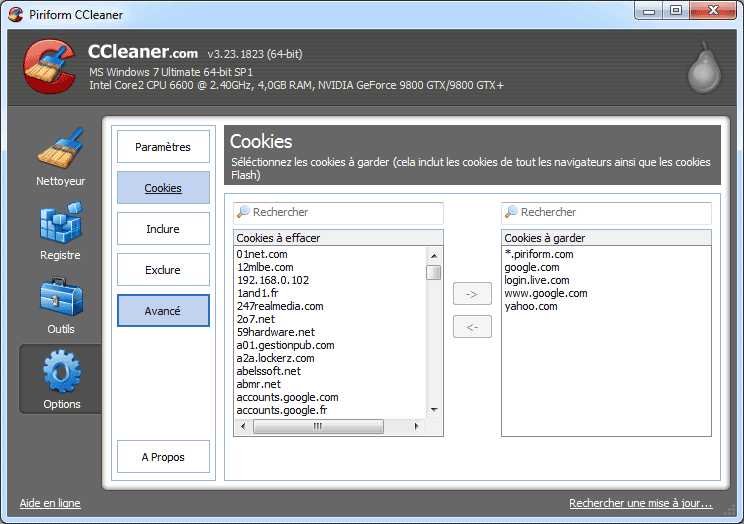Switch to the Exclure tab

[x=163, y=270]
